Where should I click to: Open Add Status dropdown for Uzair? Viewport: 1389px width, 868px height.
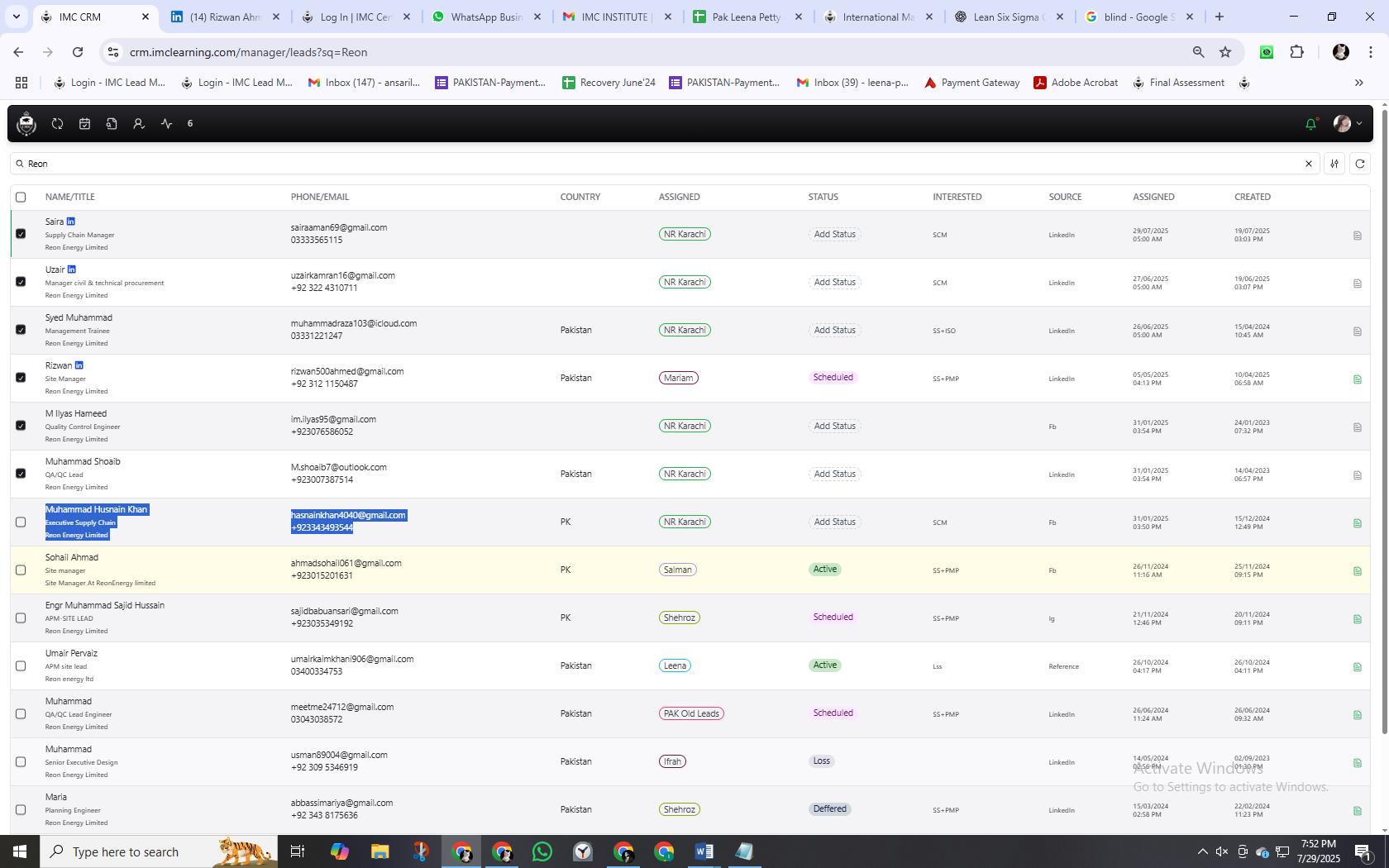pyautogui.click(x=834, y=282)
